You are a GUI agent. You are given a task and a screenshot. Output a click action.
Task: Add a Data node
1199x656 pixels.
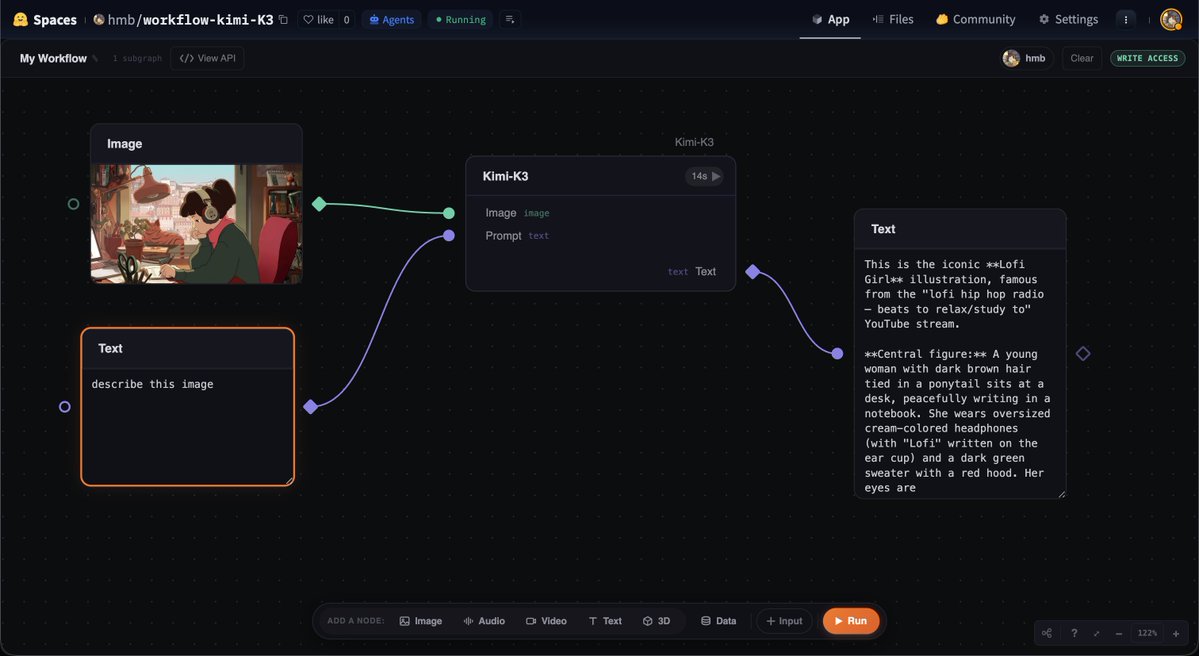click(719, 621)
